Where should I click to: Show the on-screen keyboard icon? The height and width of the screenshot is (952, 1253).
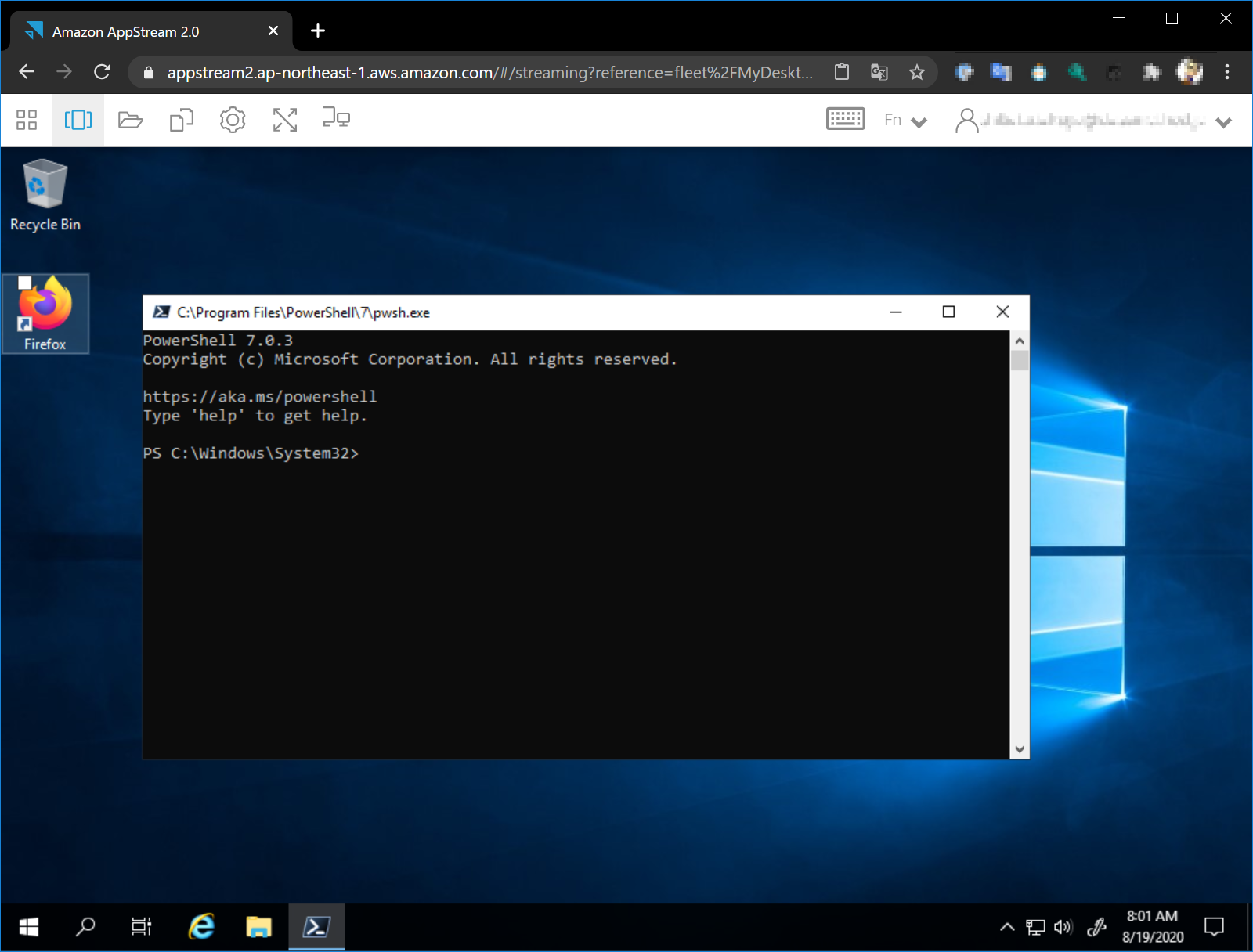coord(845,119)
